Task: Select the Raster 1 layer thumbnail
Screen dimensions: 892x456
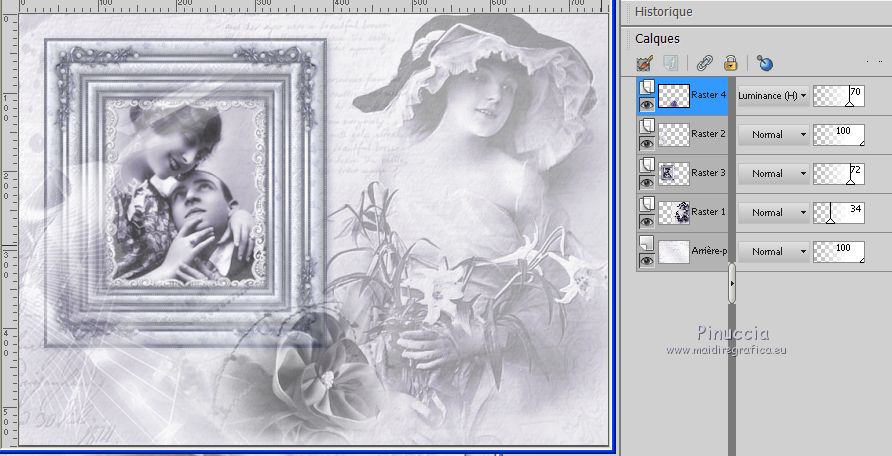Action: click(x=674, y=213)
